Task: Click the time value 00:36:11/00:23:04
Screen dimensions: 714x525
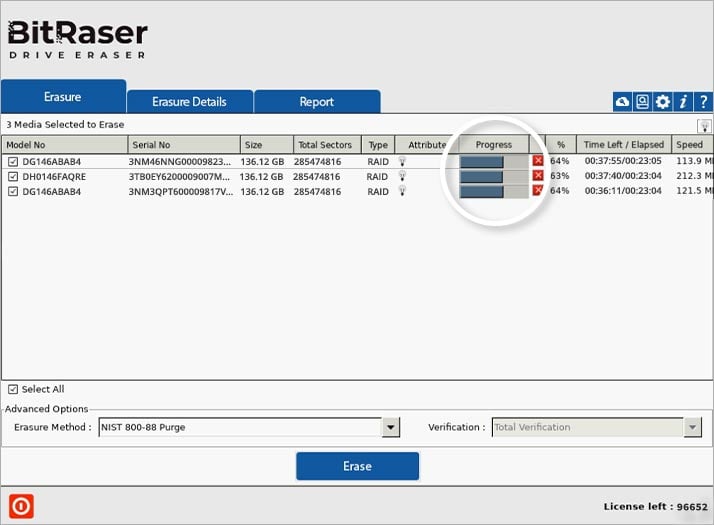Action: (623, 191)
